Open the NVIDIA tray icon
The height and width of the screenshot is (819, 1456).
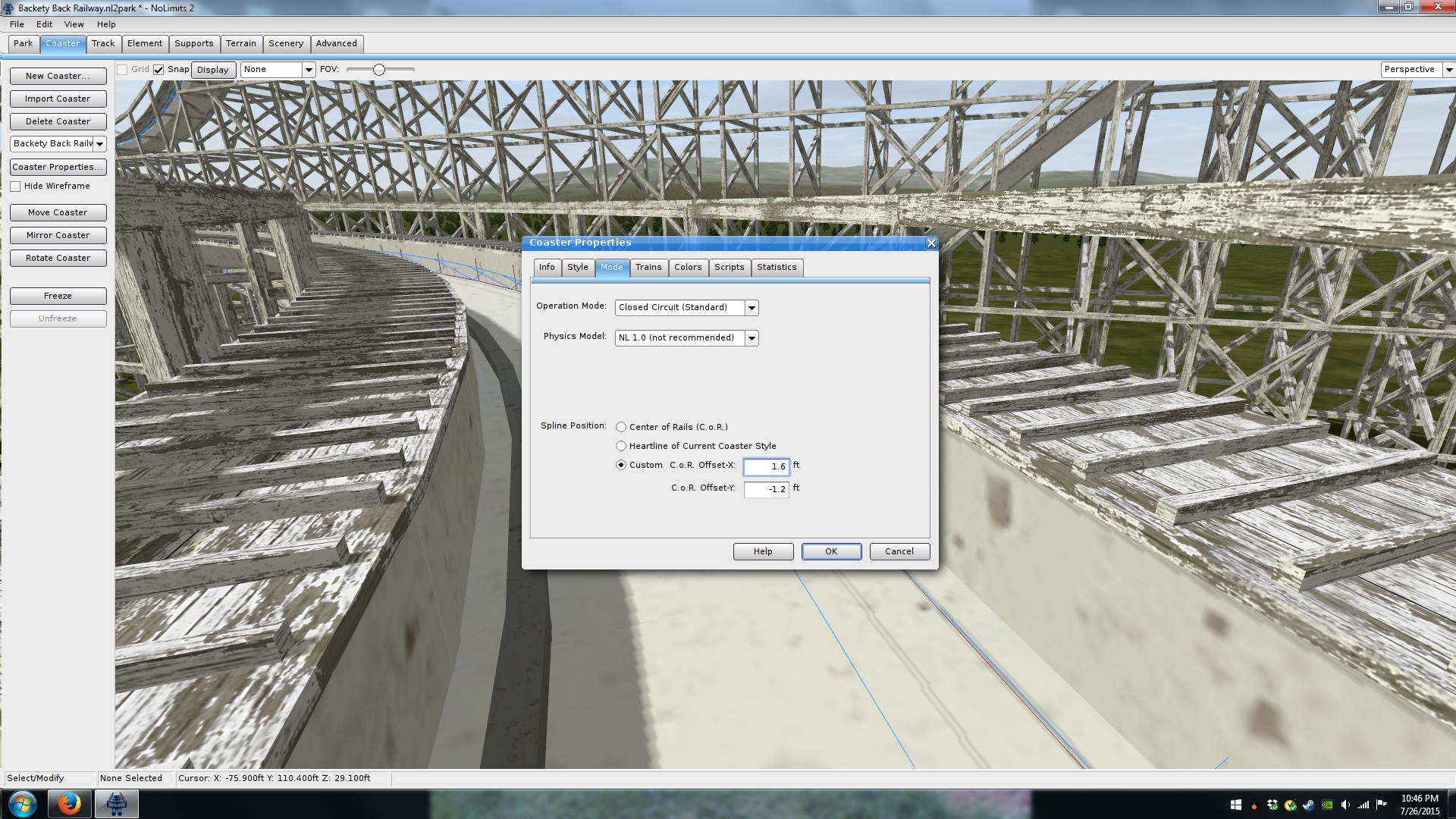pos(1327,805)
